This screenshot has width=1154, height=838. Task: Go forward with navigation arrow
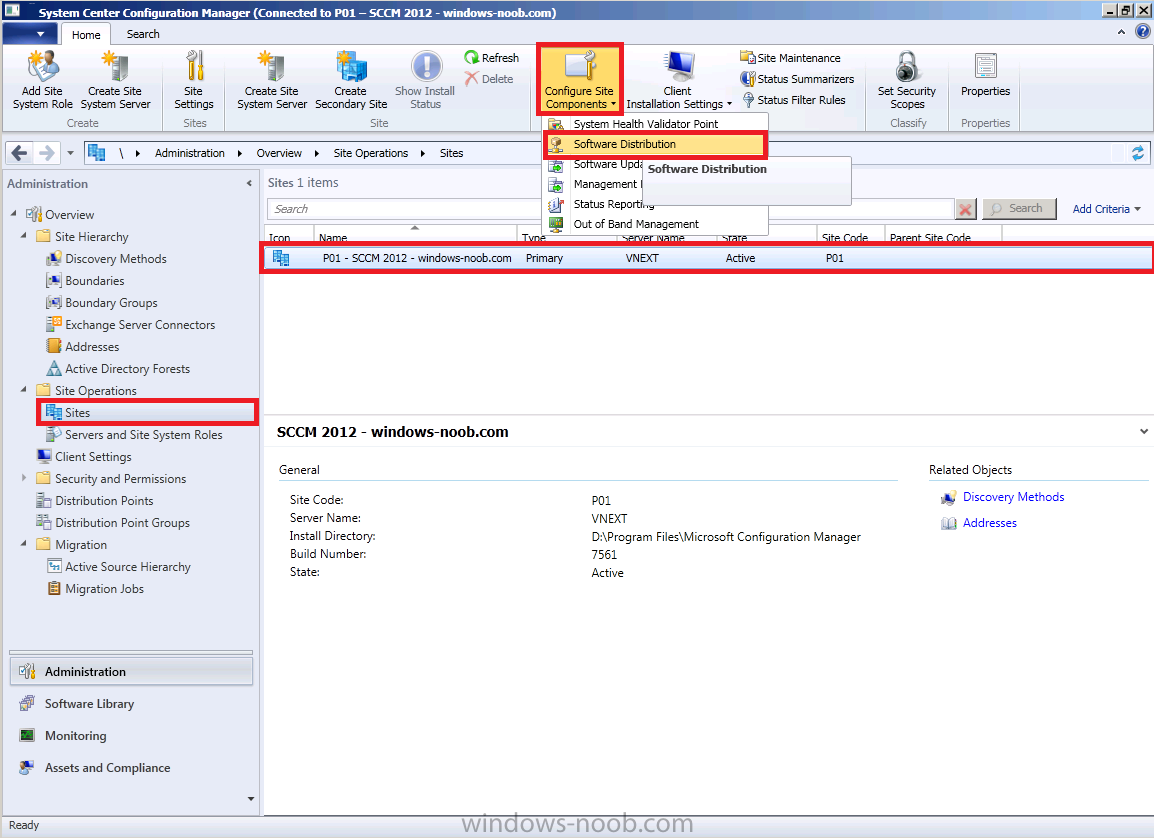tap(46, 153)
